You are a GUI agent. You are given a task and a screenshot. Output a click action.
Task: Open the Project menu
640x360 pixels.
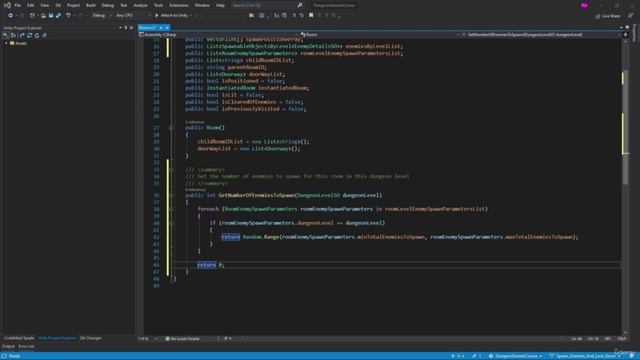click(x=73, y=5)
